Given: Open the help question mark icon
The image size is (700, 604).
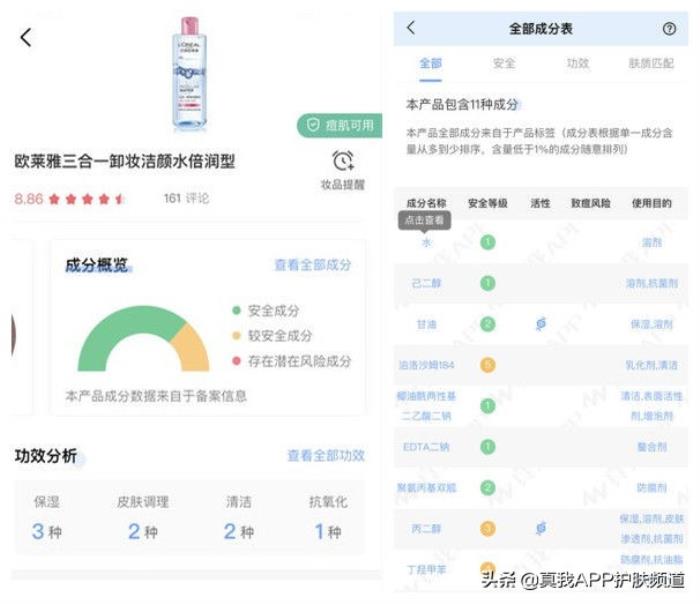Looking at the screenshot, I should [669, 29].
